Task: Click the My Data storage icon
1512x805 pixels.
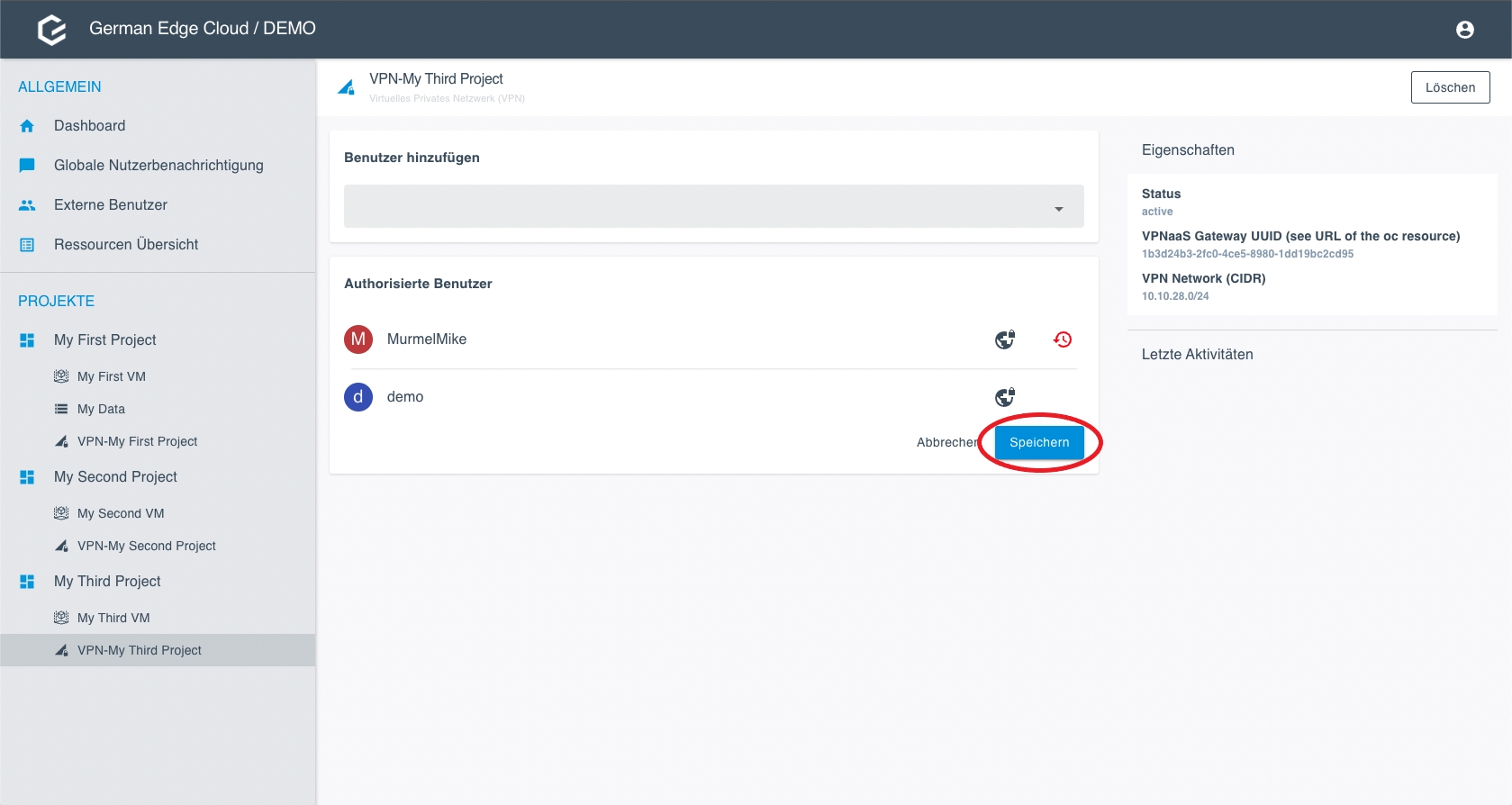Action: point(61,409)
